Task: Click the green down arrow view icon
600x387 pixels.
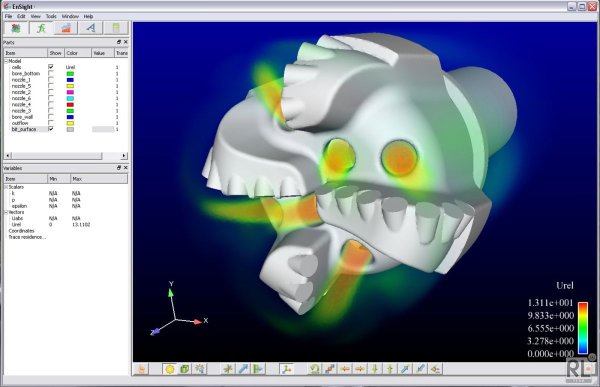Action: [x=375, y=369]
